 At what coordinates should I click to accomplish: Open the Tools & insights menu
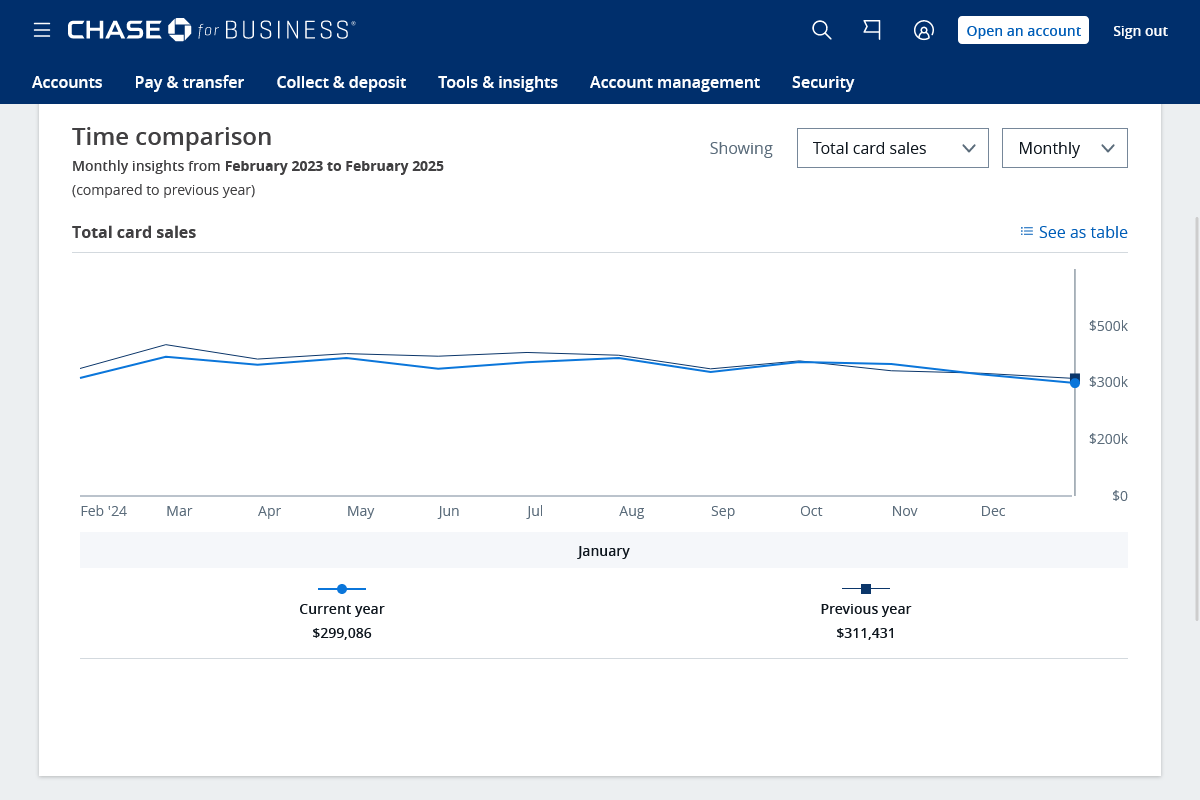[497, 82]
